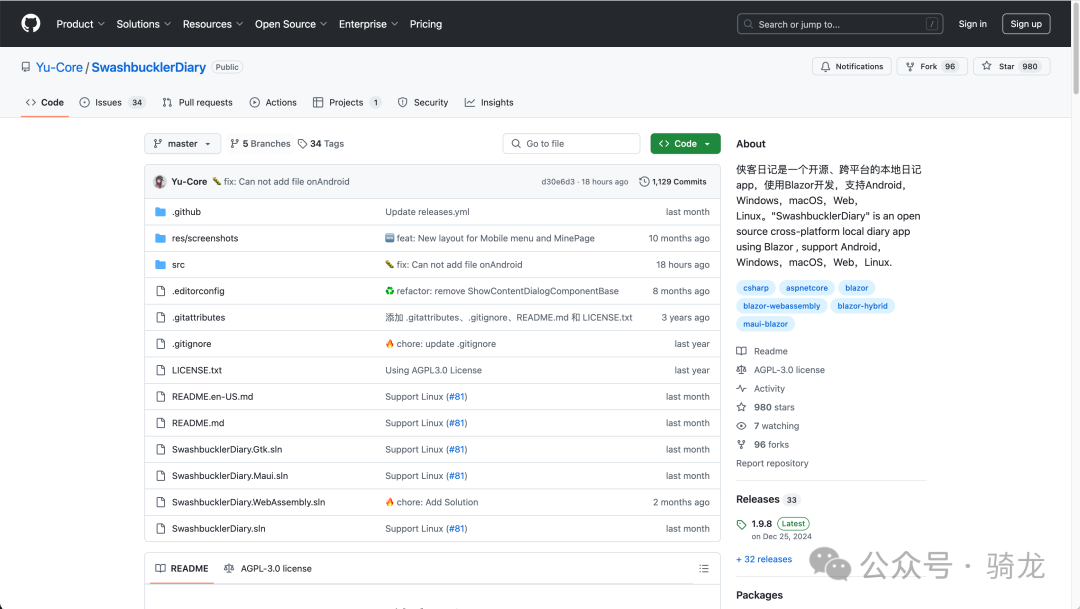Viewport: 1080px width, 609px height.
Task: Click the Sign in link
Action: click(973, 24)
